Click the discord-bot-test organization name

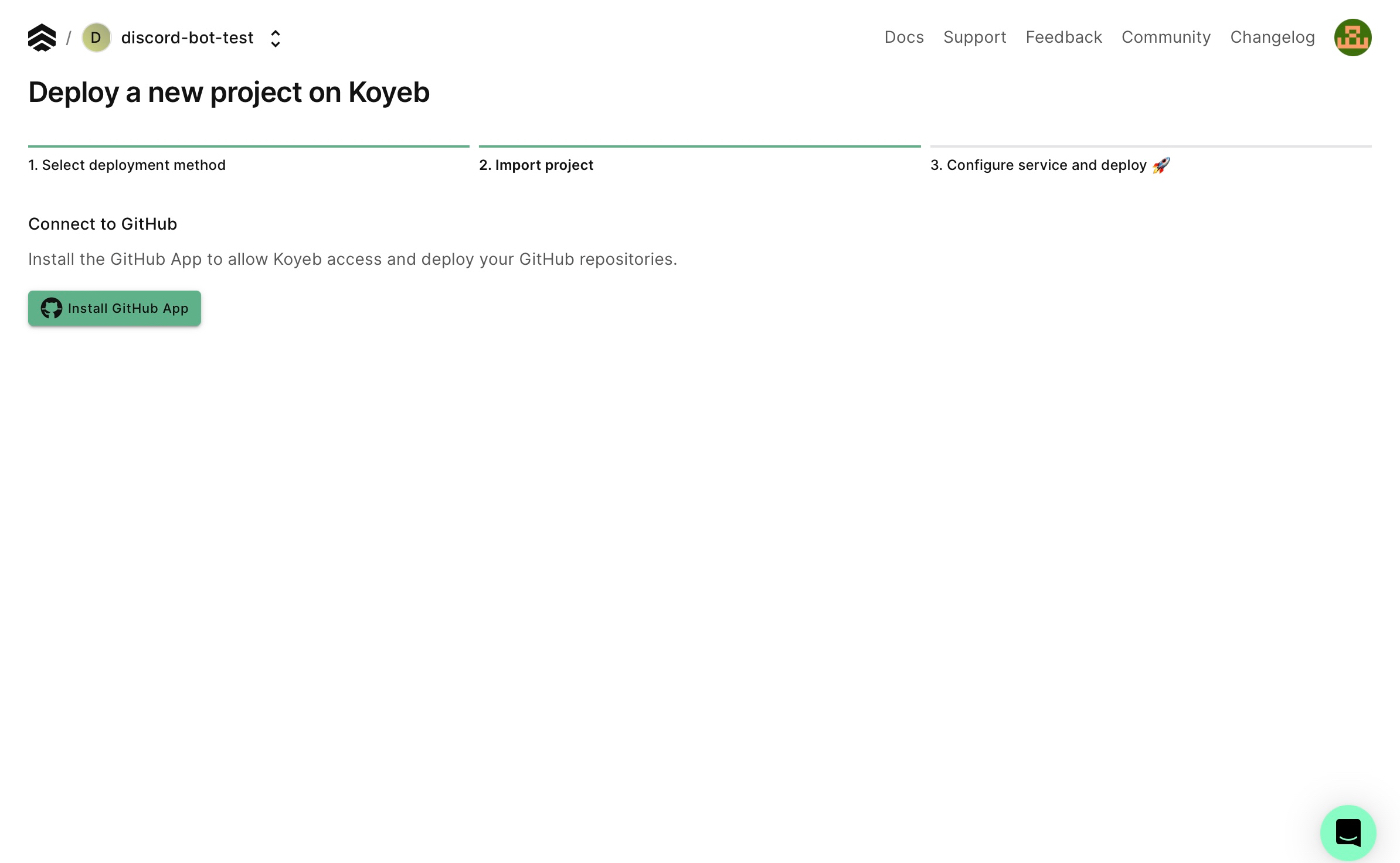point(187,38)
